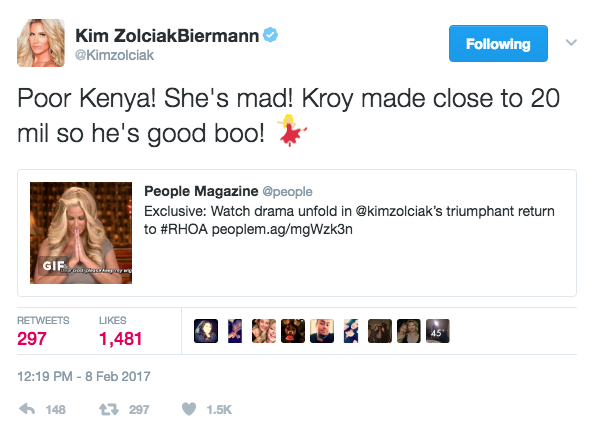Open the Likes count 1,481
This screenshot has width=600, height=433.
pyautogui.click(x=121, y=339)
